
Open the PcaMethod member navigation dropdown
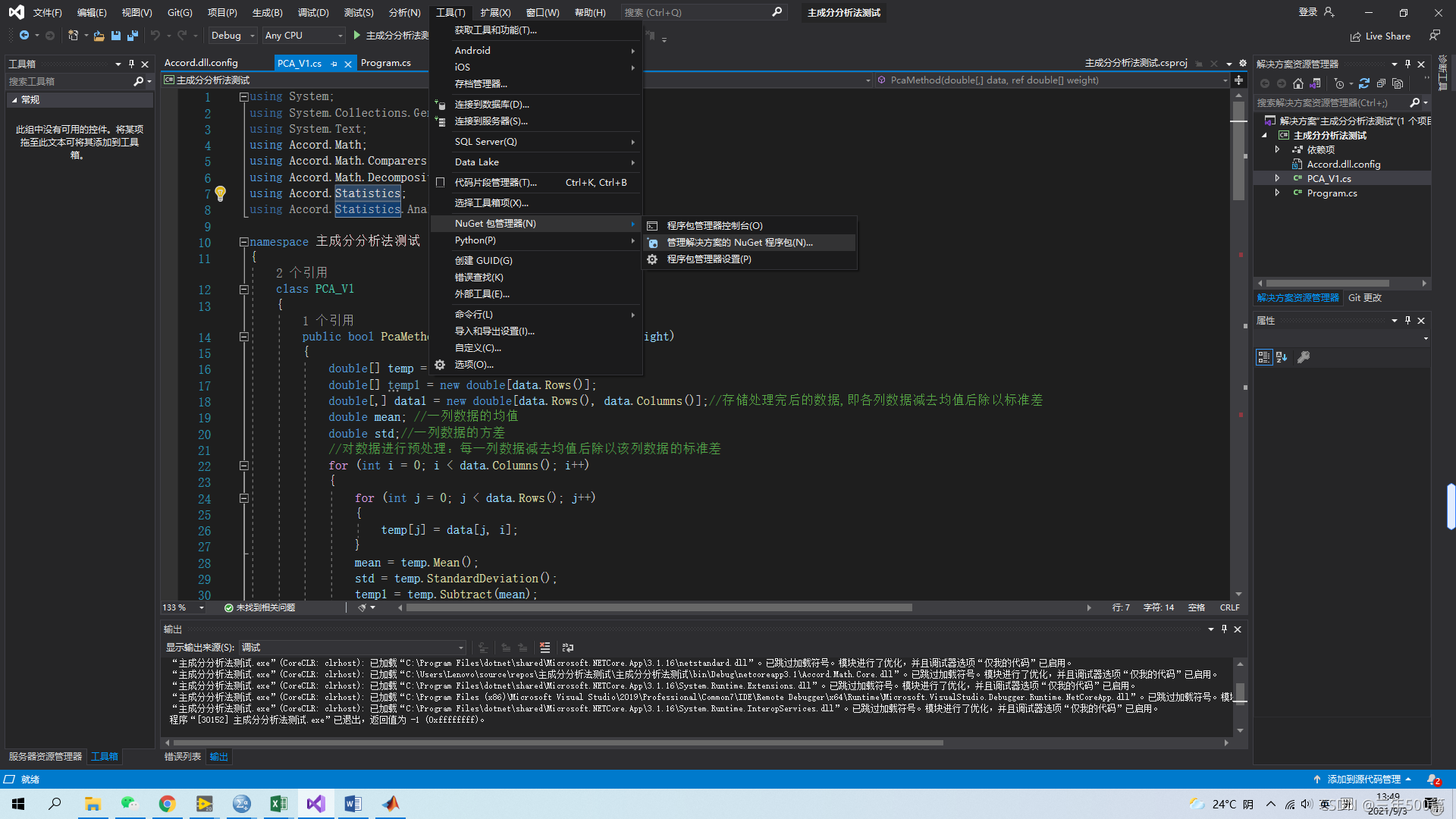pos(1225,80)
